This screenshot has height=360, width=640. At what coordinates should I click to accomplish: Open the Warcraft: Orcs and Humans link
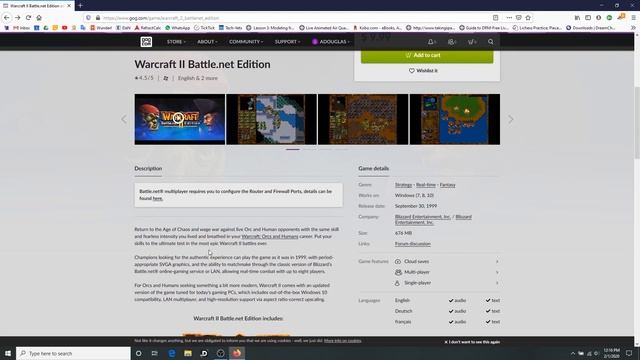(x=270, y=236)
